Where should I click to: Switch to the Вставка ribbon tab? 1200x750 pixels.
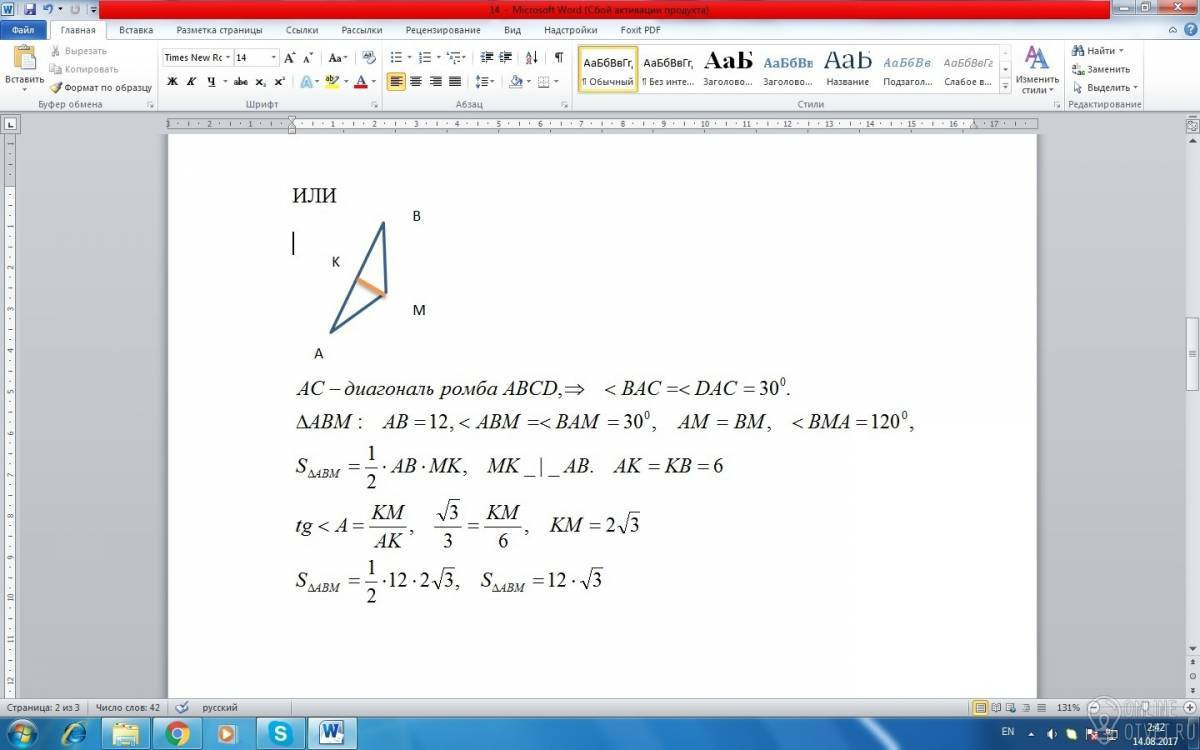pos(136,30)
